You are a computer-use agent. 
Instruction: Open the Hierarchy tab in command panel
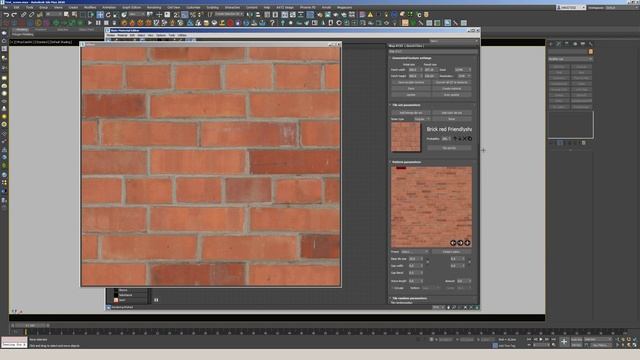click(567, 44)
